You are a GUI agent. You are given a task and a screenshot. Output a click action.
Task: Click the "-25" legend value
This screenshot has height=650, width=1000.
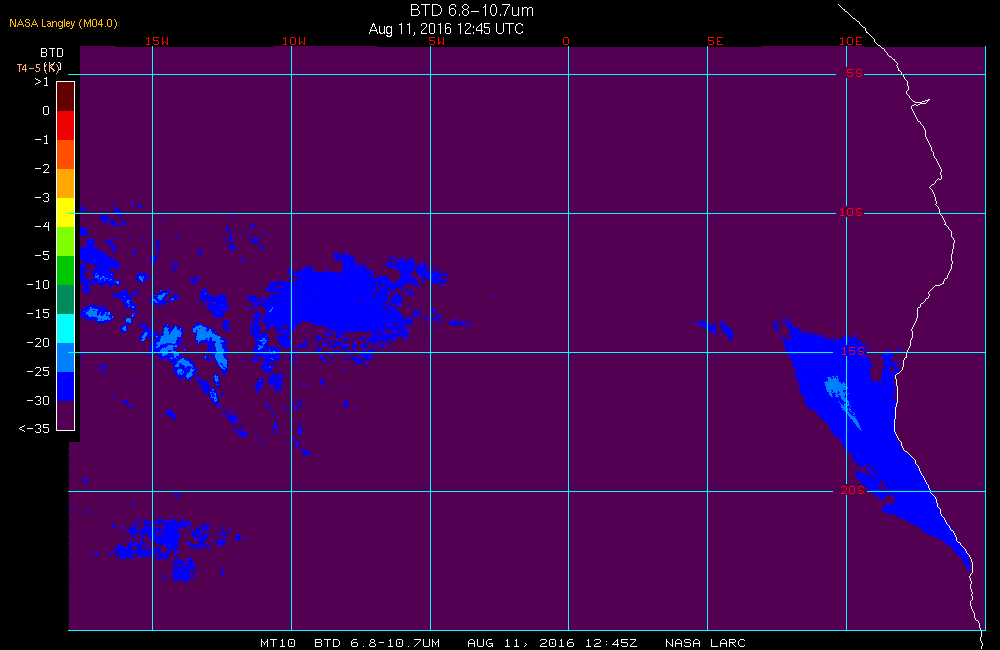[38, 371]
